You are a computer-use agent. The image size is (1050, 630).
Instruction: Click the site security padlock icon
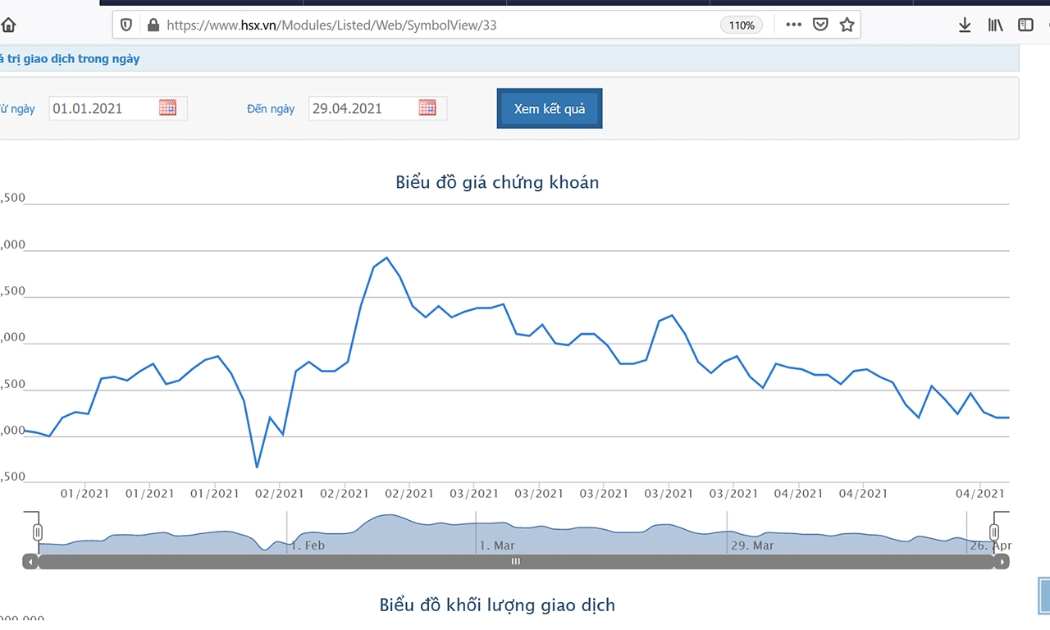[153, 25]
